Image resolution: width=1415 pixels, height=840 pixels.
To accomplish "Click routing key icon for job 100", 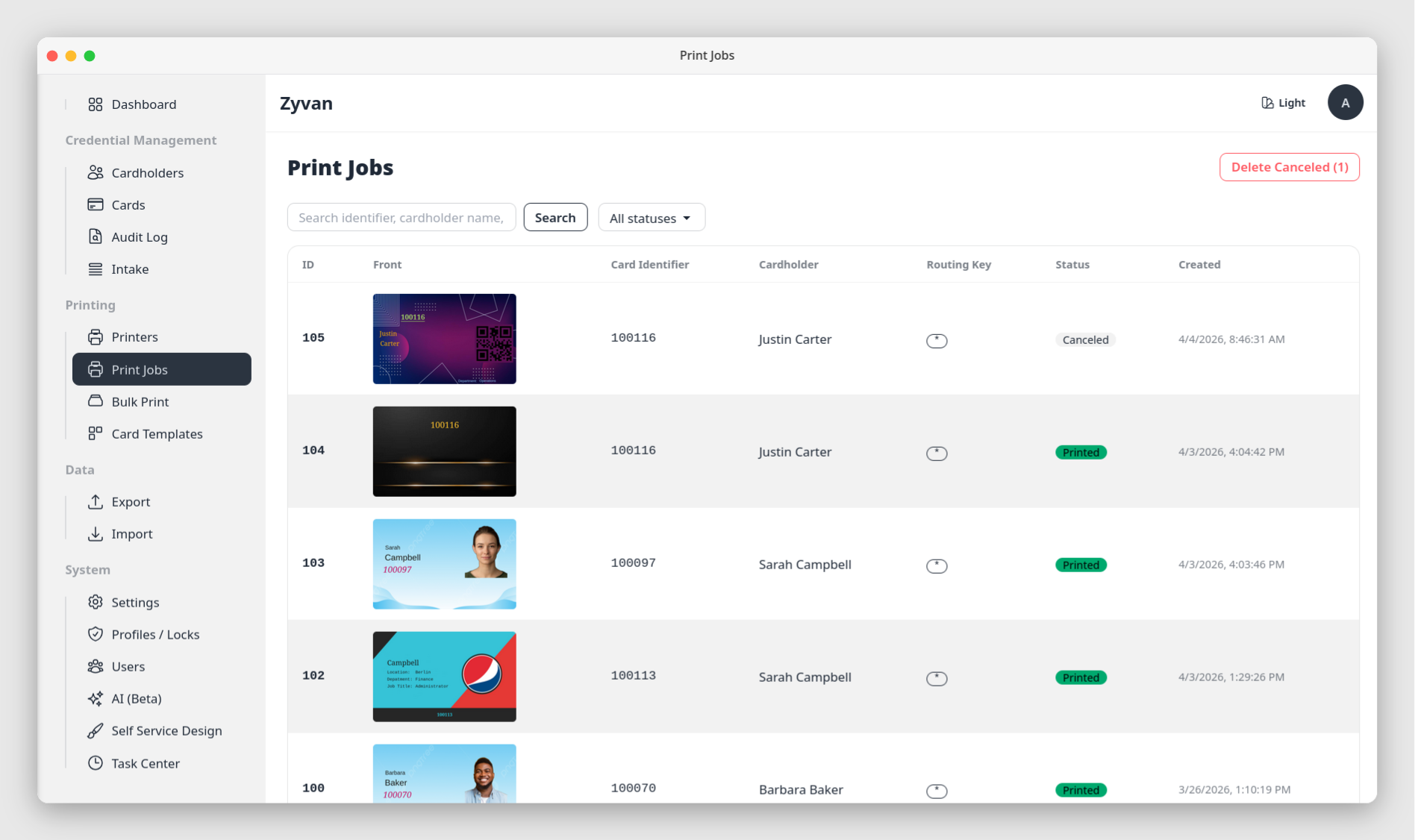I will tap(937, 792).
